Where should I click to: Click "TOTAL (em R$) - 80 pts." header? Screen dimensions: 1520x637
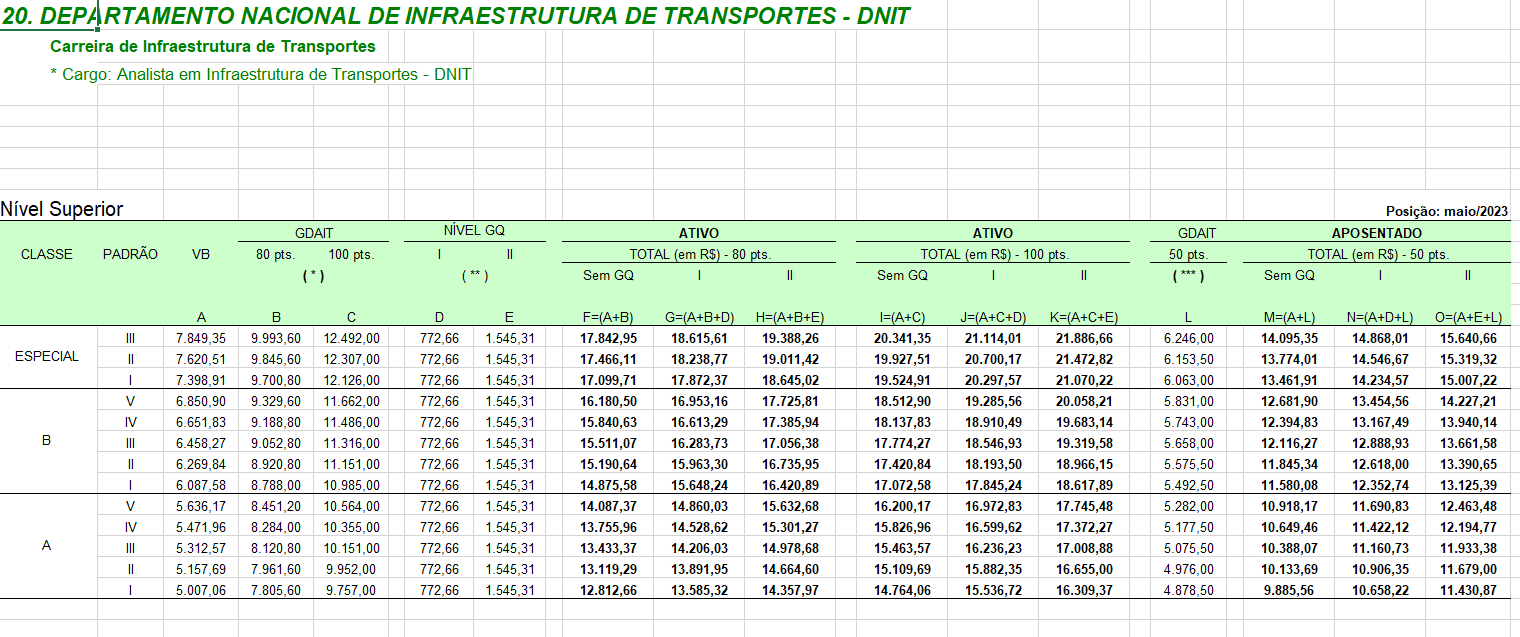pyautogui.click(x=699, y=255)
